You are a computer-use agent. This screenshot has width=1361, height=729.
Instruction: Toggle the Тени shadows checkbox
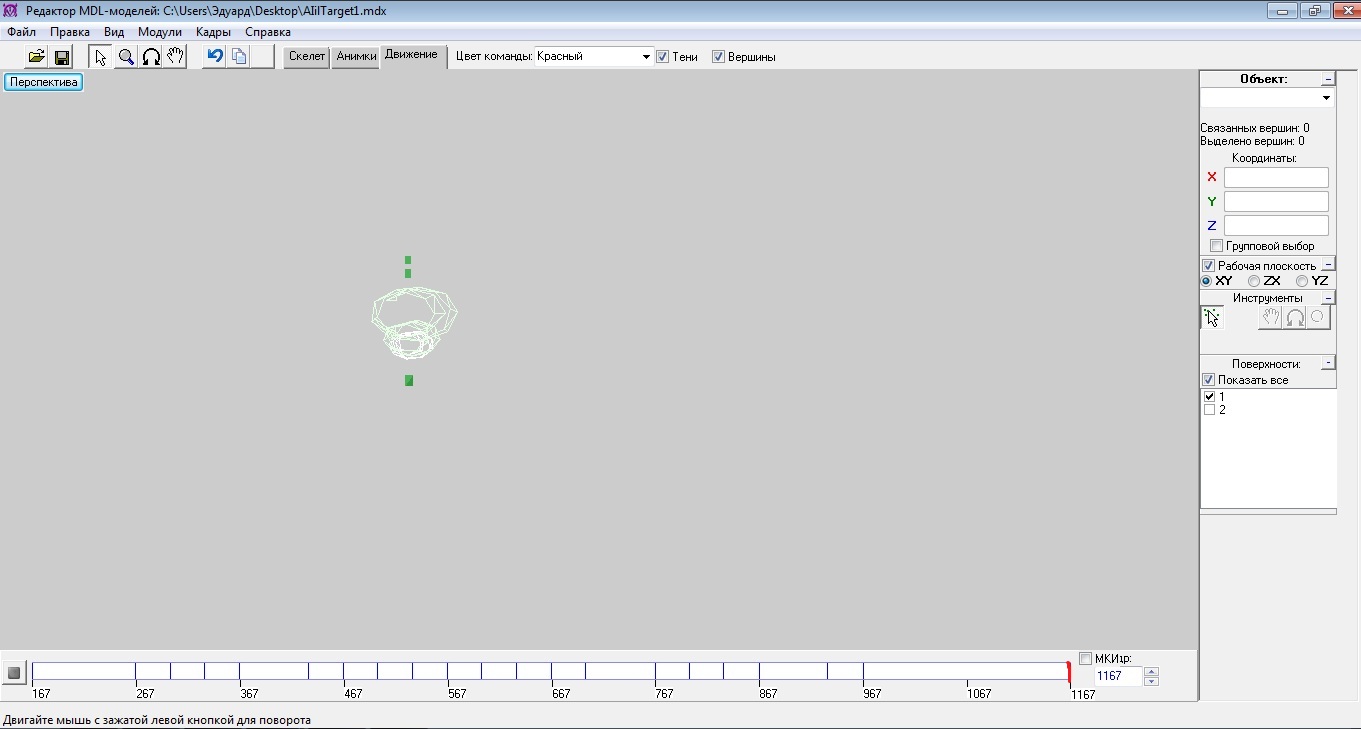click(662, 57)
